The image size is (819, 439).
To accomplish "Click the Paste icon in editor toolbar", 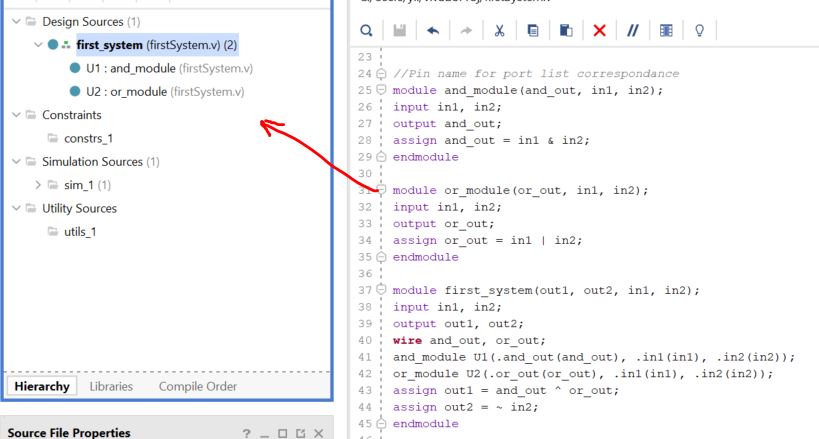I will [x=565, y=31].
